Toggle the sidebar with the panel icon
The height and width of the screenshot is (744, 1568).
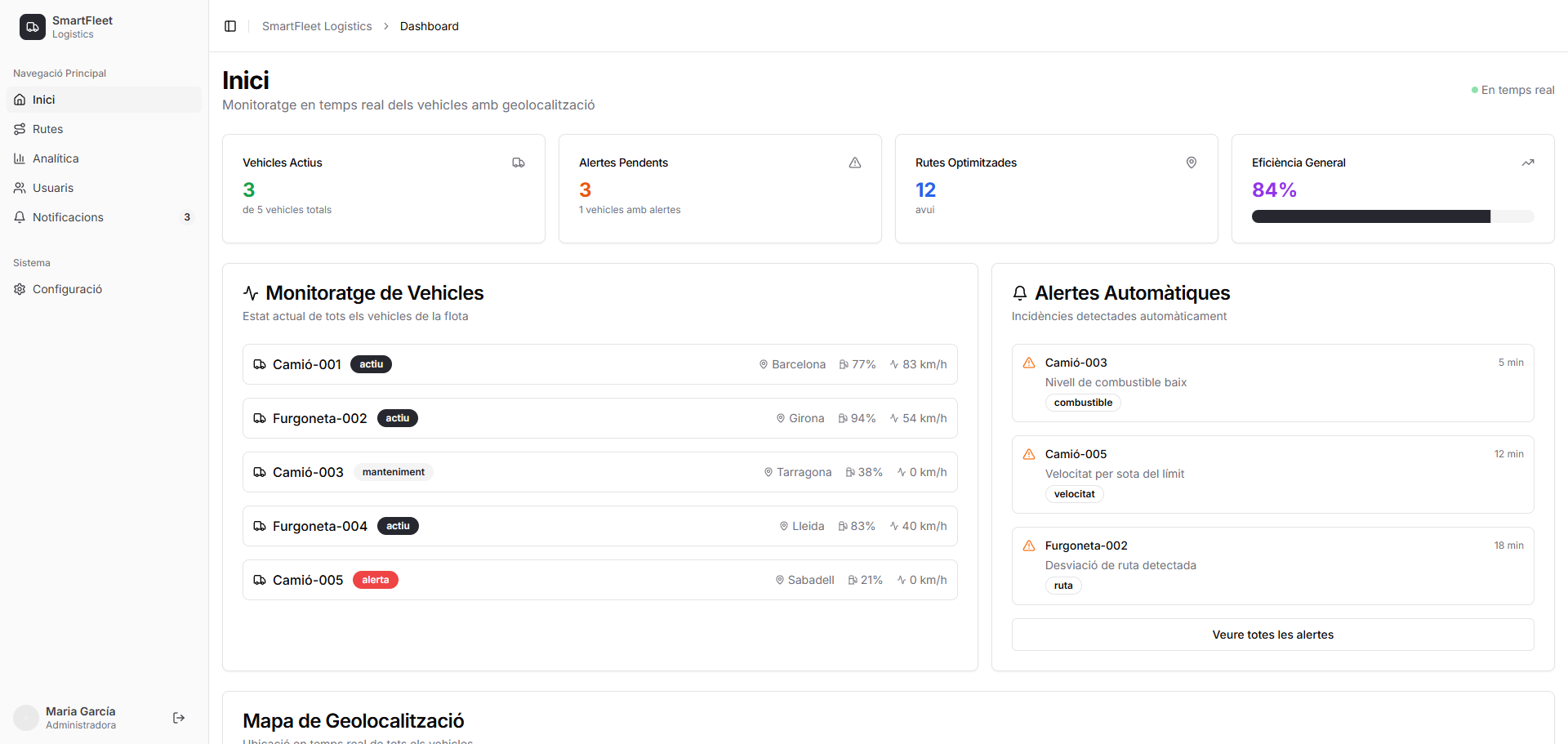point(229,25)
